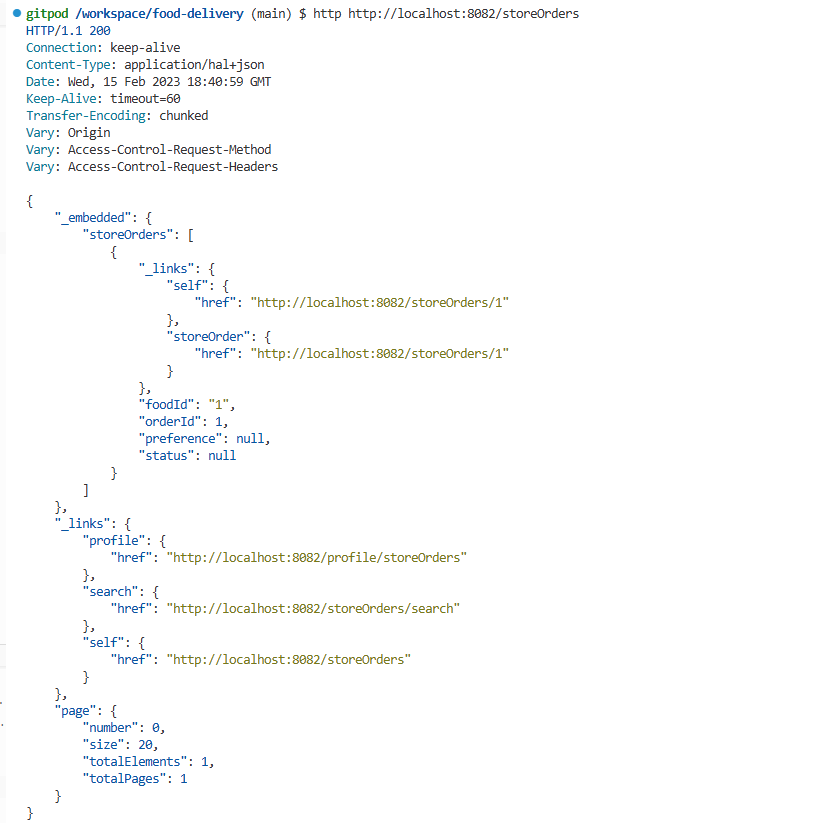Image resolution: width=832 pixels, height=823 pixels.
Task: Click the "profile" key
Action: (114, 540)
